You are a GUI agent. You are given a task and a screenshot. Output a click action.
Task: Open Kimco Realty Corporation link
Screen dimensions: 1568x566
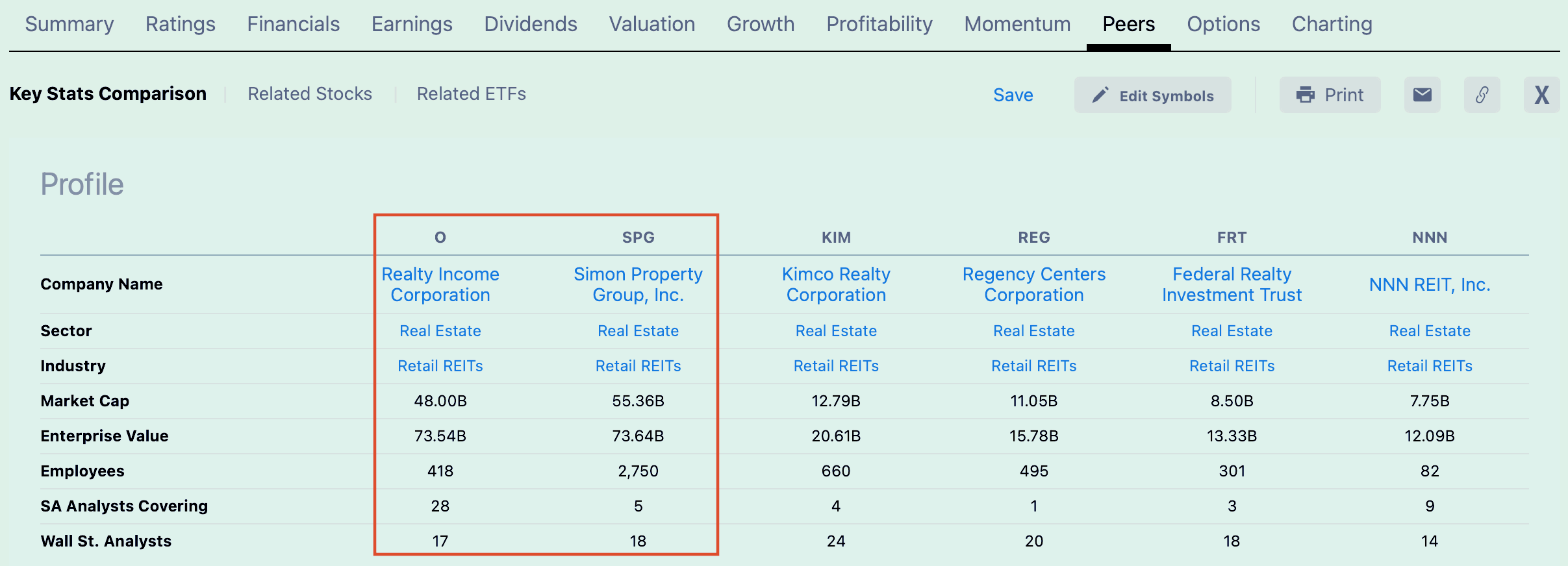(x=836, y=284)
